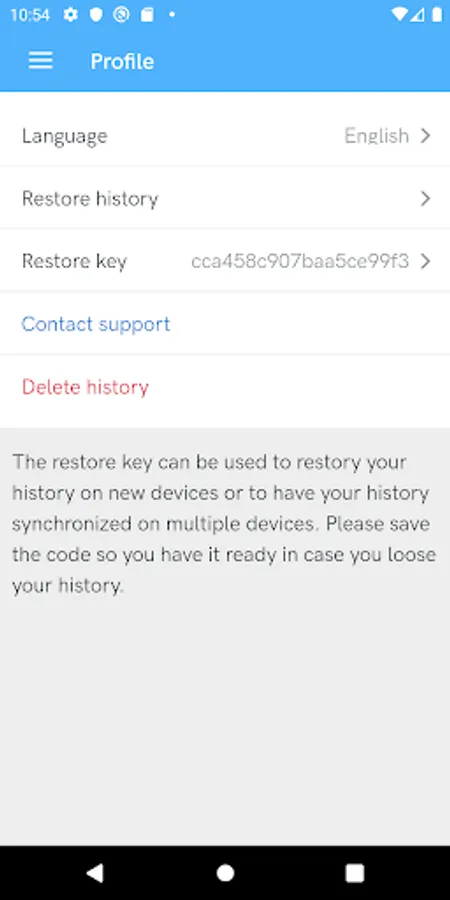Viewport: 450px width, 900px height.
Task: Open the Language setting row
Action: coord(225,136)
